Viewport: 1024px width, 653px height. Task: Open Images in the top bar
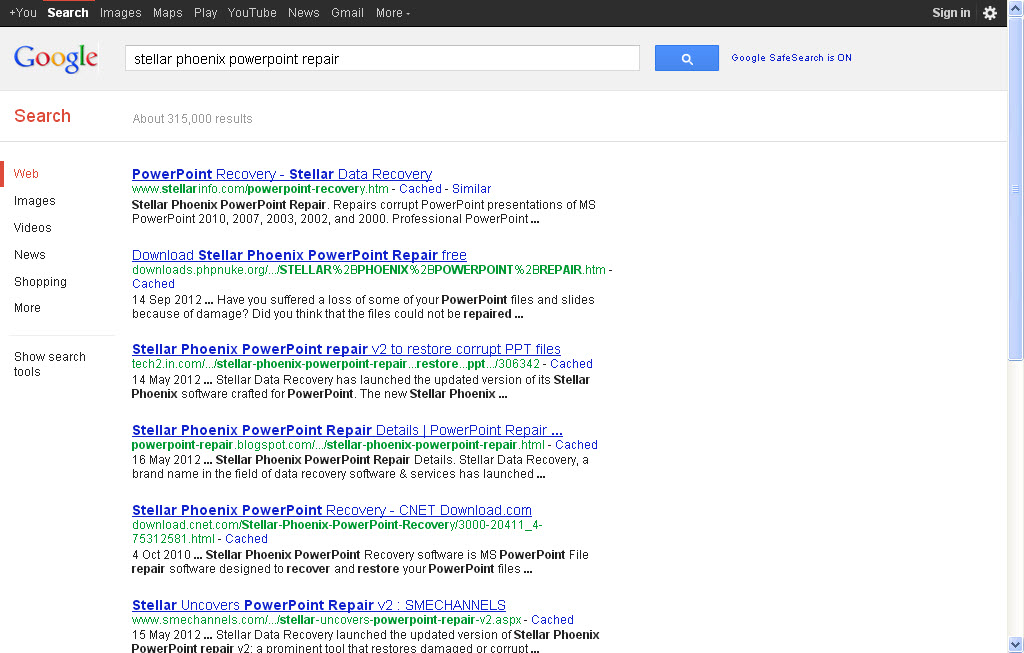120,13
